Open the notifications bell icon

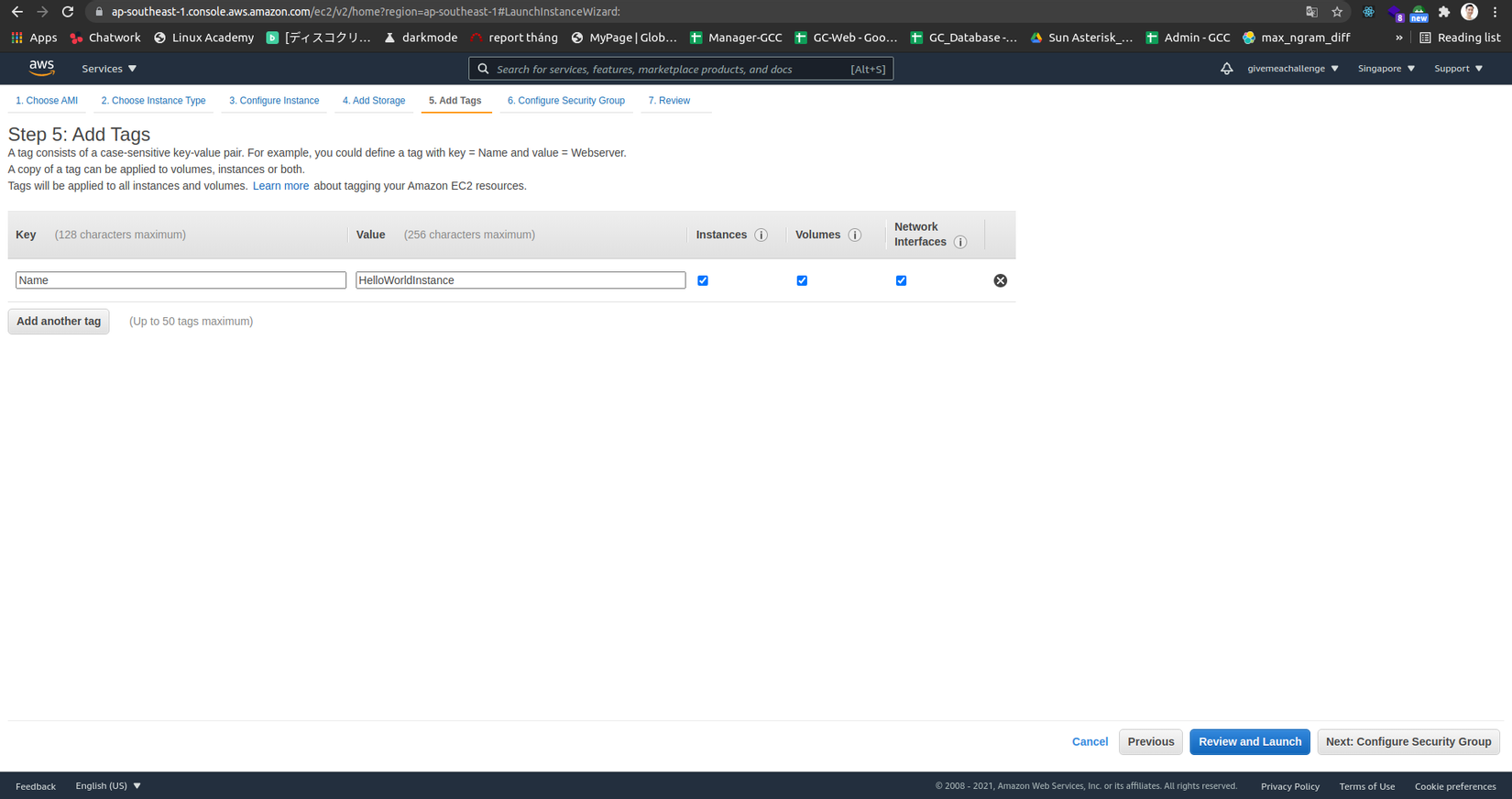click(1226, 69)
